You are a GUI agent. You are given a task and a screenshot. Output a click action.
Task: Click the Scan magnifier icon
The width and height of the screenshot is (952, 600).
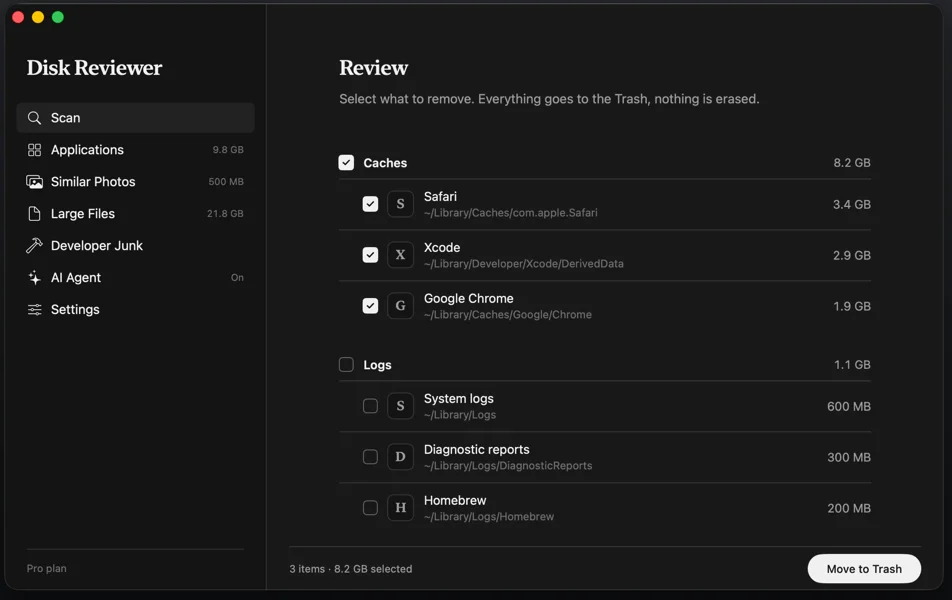(x=35, y=118)
